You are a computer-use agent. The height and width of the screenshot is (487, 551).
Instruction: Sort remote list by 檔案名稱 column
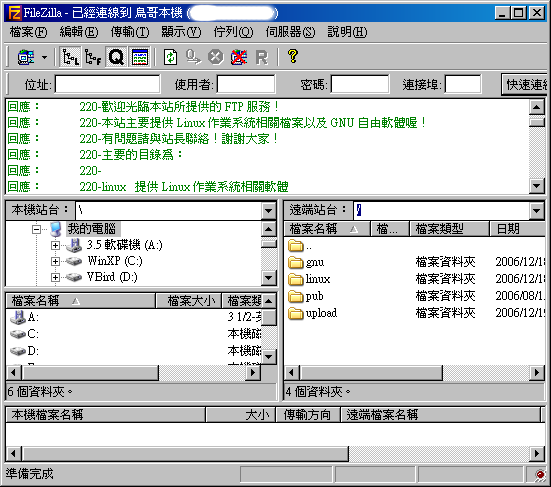[327, 229]
